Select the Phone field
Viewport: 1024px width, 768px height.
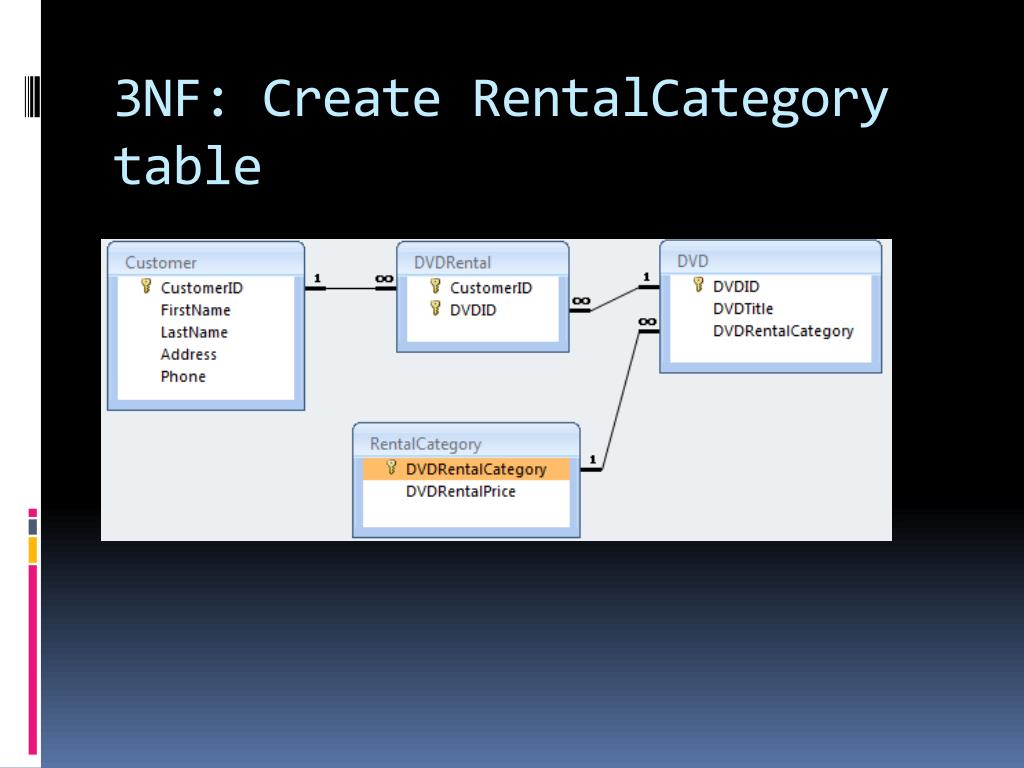183,377
